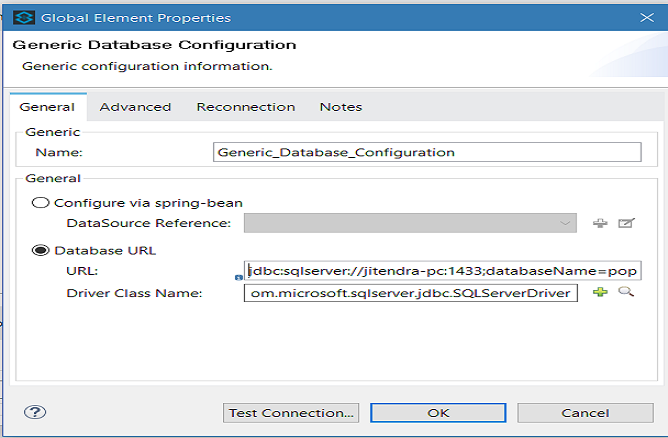Click the JDBC URL input field
Image resolution: width=668 pixels, height=438 pixels.
(442, 271)
